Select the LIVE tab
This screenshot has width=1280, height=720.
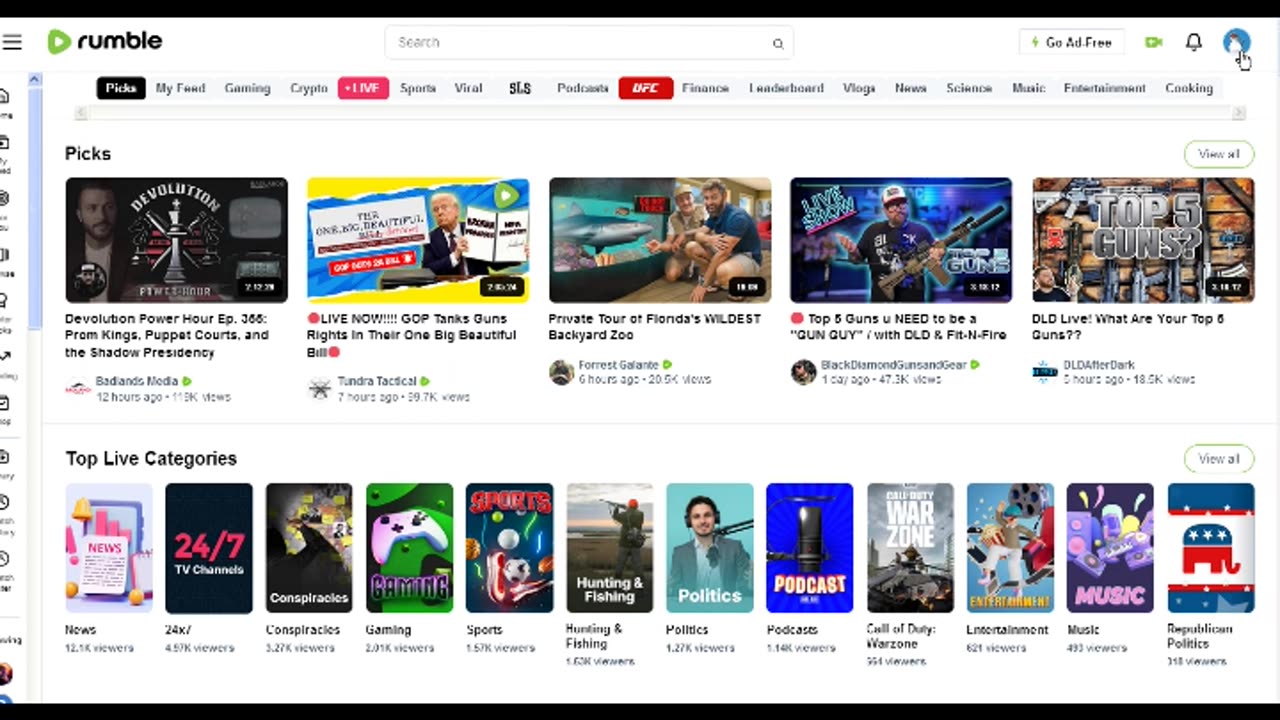click(363, 88)
